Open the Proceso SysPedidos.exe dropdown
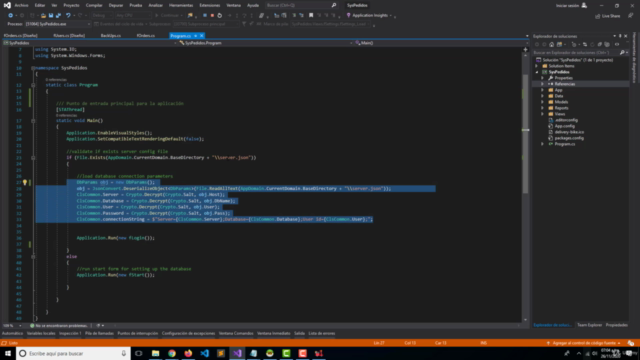 tap(57, 24)
